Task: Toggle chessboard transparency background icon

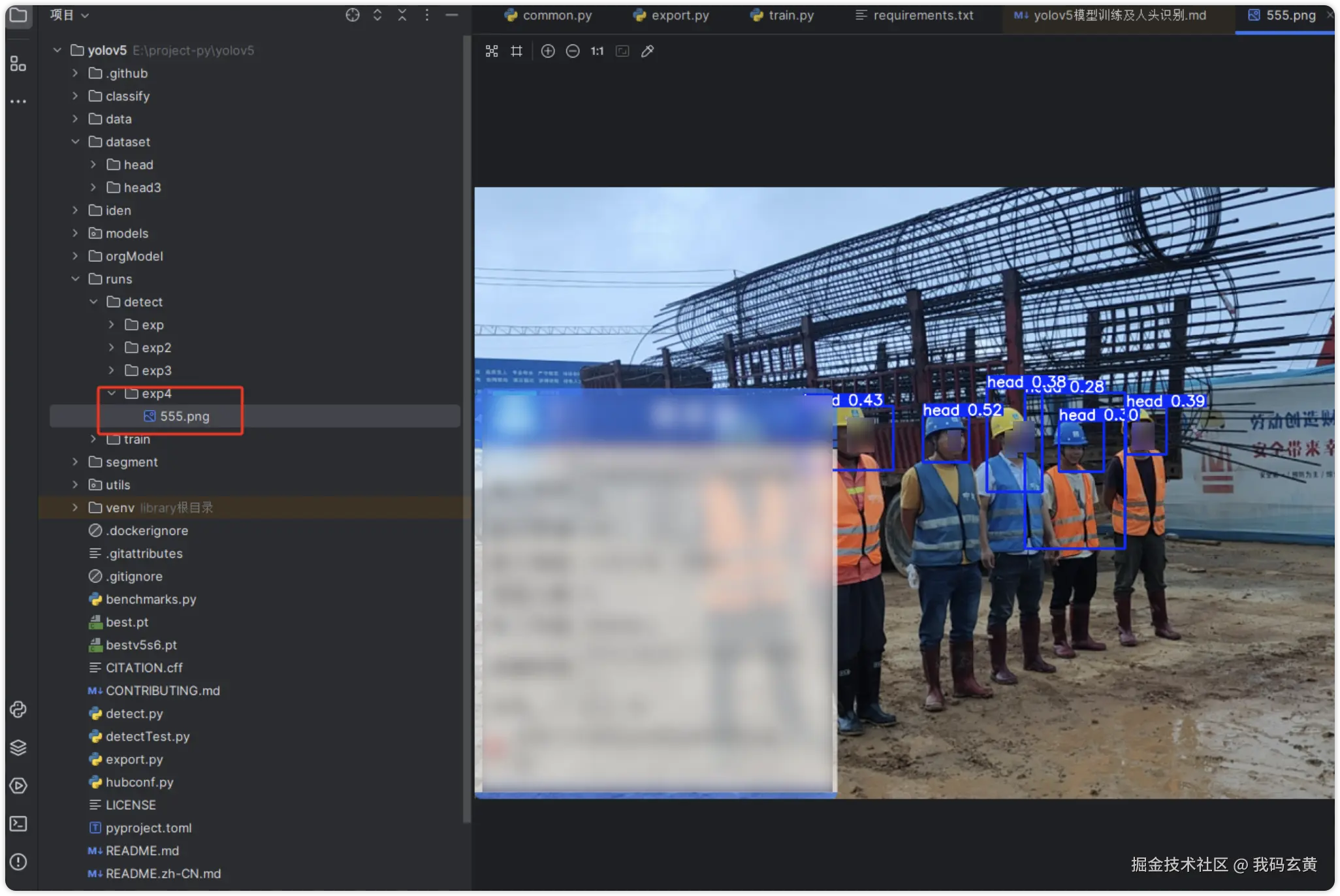Action: click(x=492, y=51)
